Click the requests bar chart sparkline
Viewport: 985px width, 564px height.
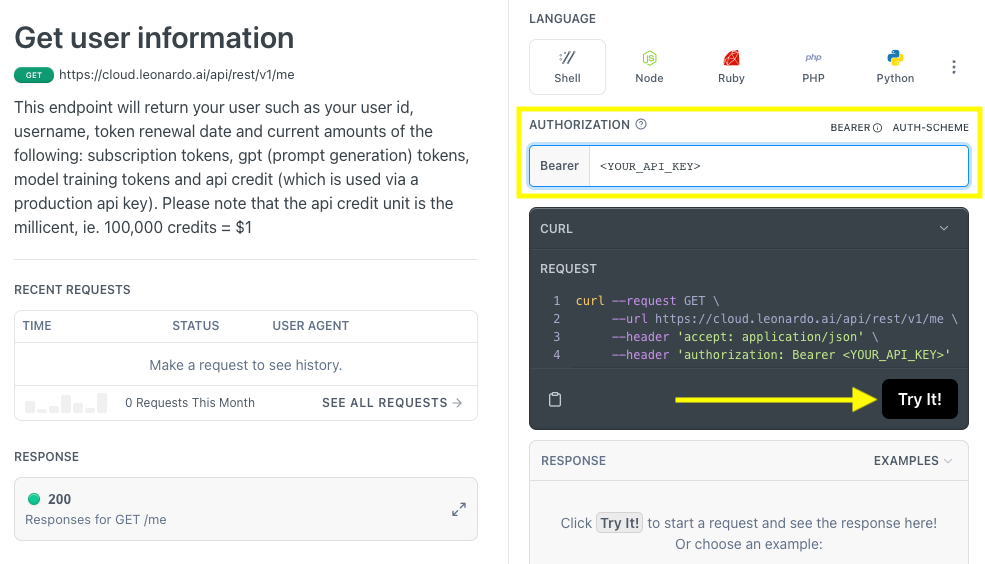[66, 403]
